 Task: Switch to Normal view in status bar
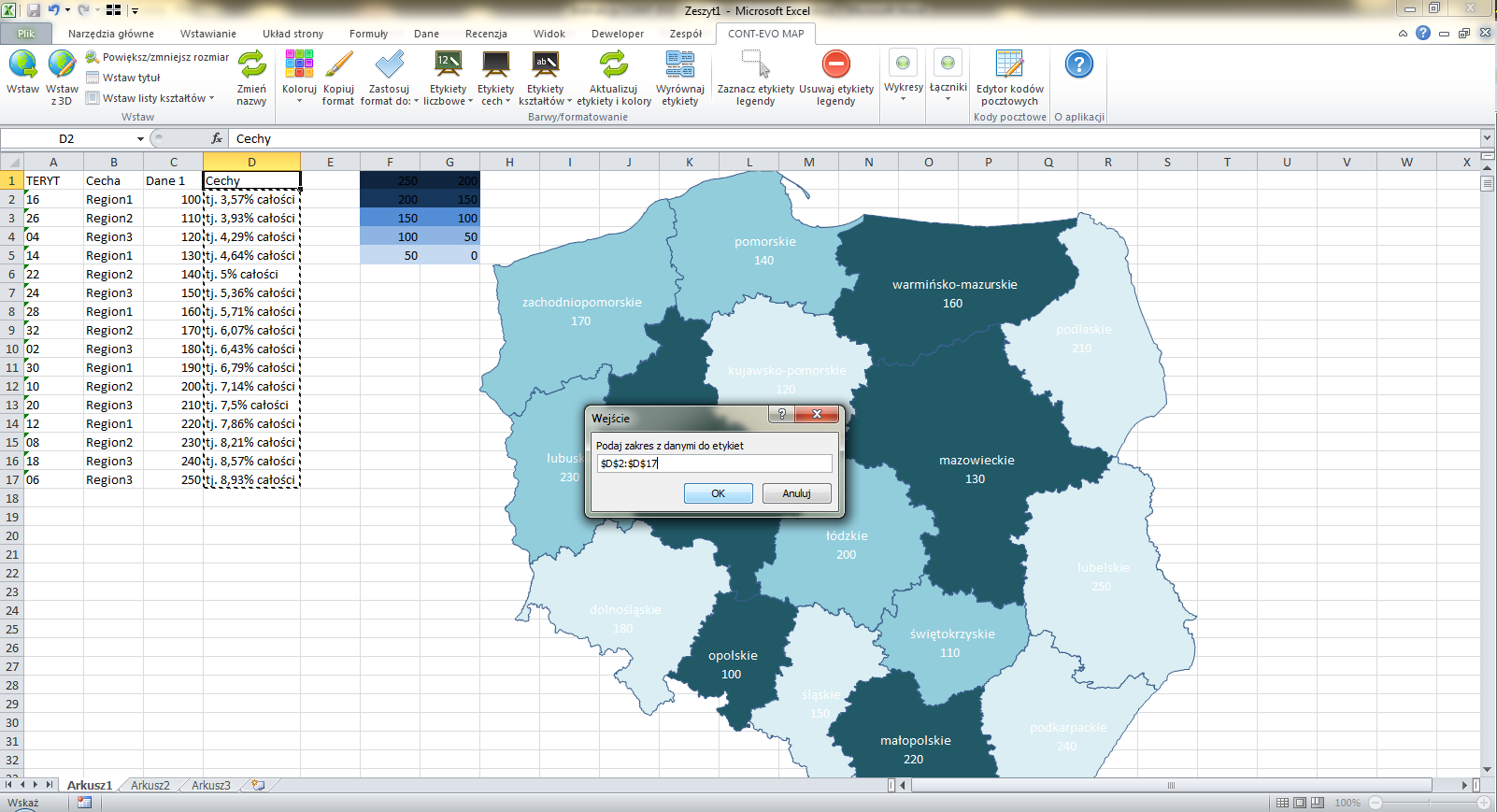click(1283, 803)
